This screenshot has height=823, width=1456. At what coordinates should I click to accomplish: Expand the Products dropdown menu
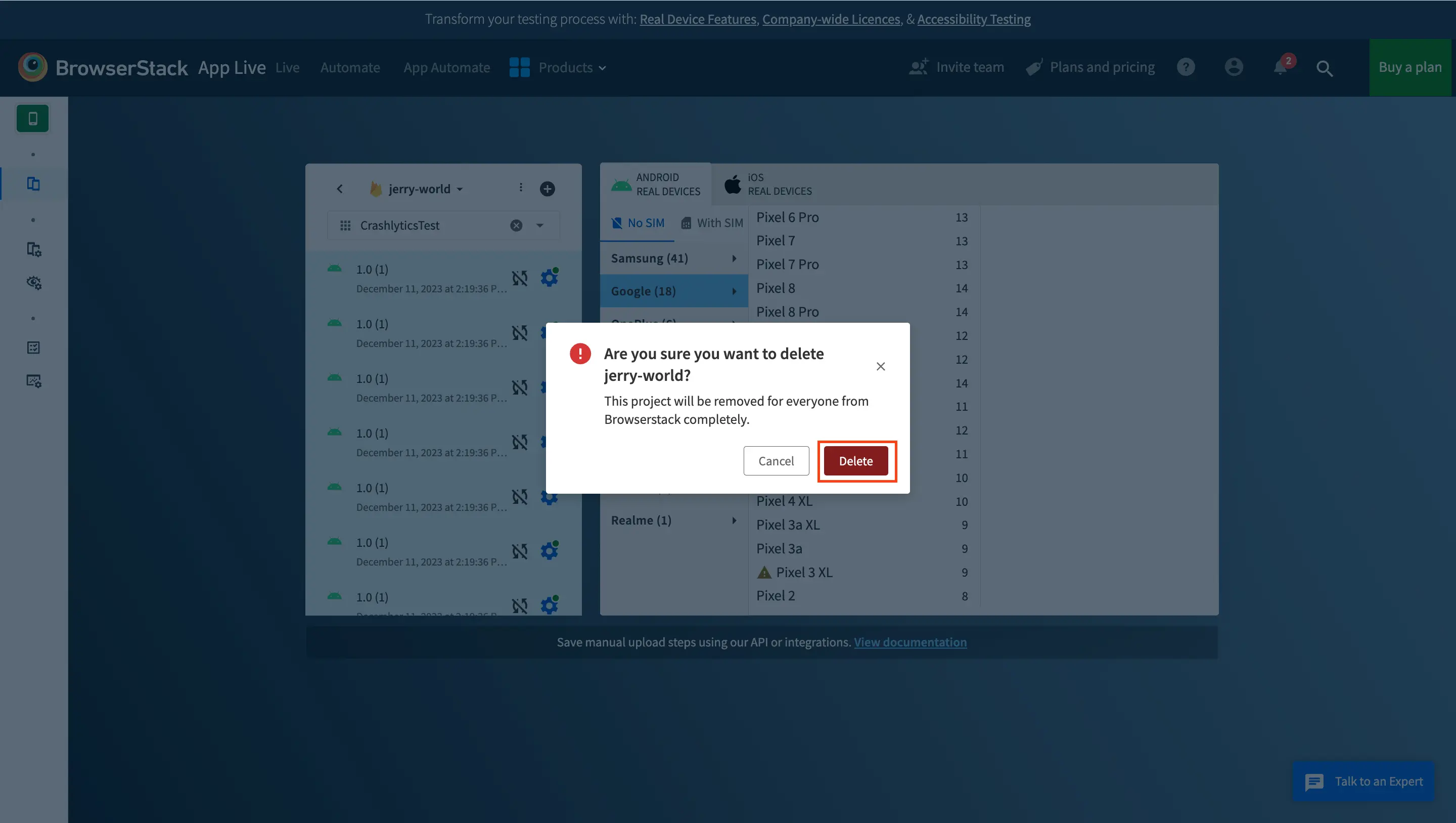coord(565,68)
